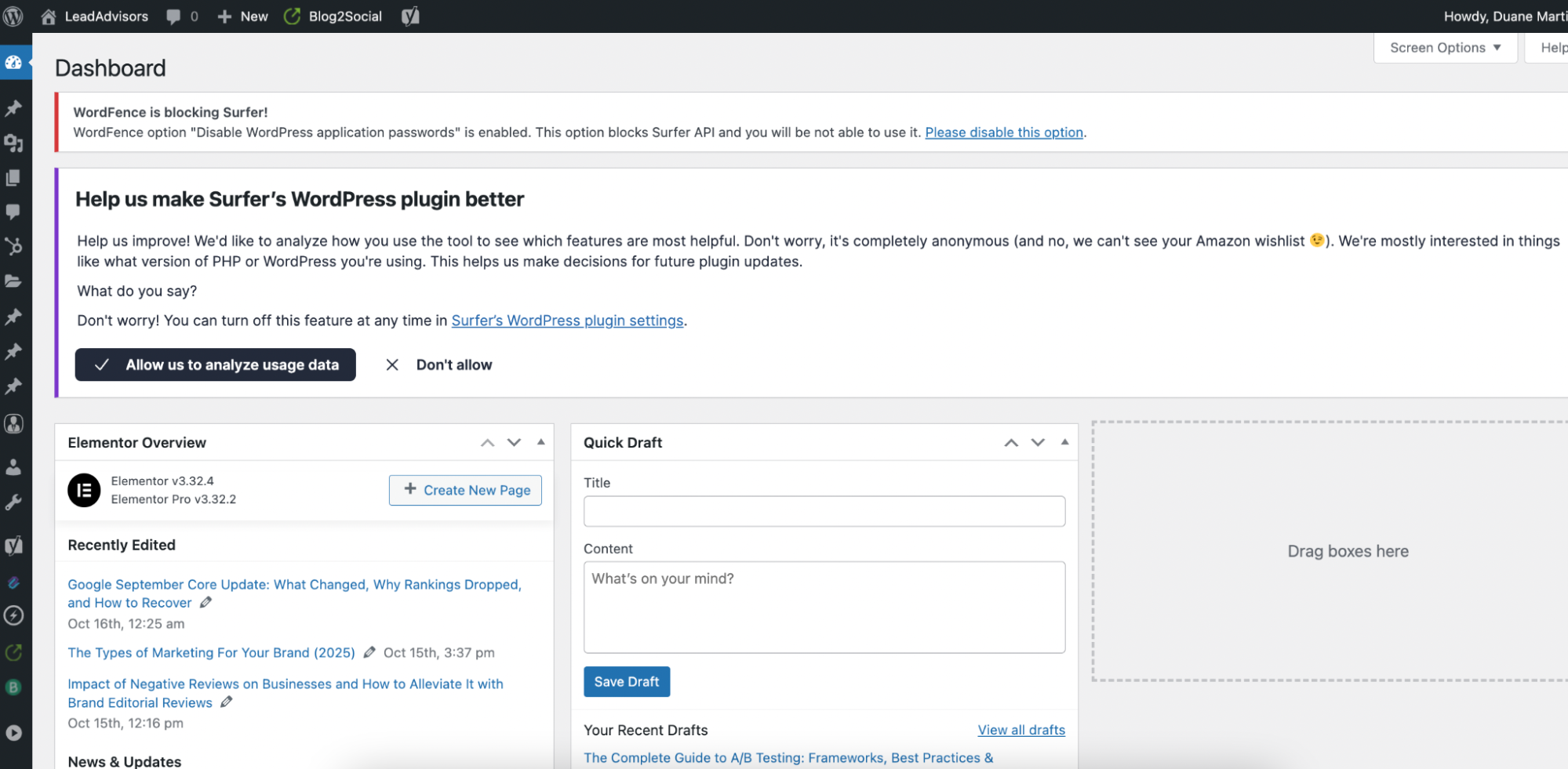
Task: Click the WordPress logo in admin bar
Action: (13, 16)
